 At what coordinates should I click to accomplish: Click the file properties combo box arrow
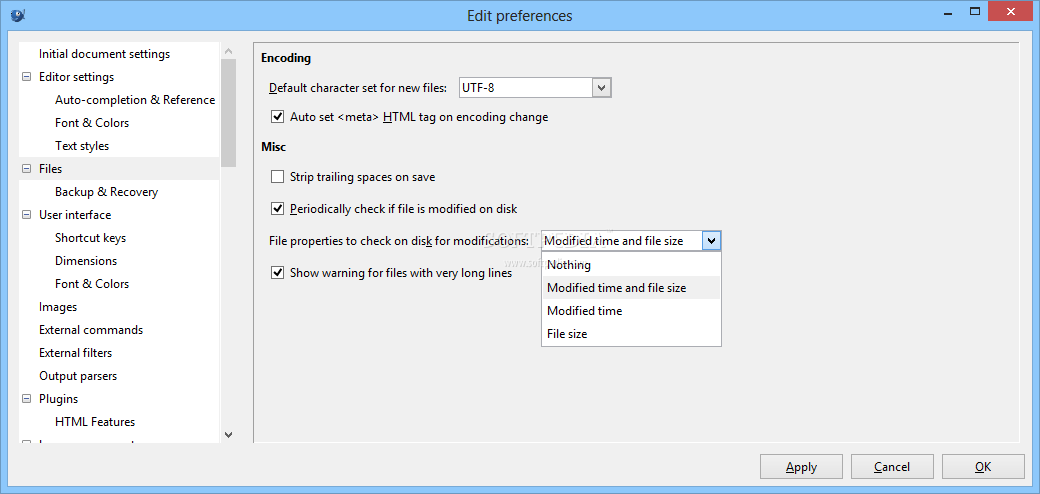[x=712, y=241]
